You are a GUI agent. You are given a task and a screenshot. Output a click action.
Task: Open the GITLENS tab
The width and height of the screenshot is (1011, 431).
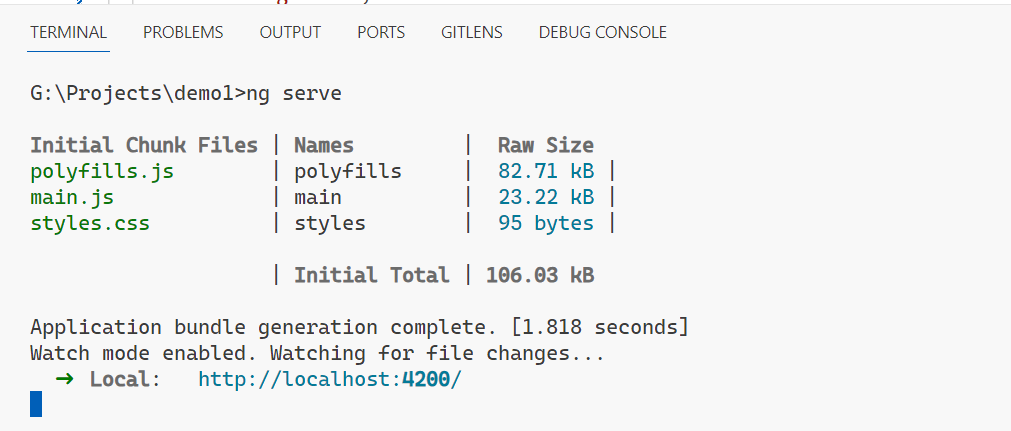point(472,32)
